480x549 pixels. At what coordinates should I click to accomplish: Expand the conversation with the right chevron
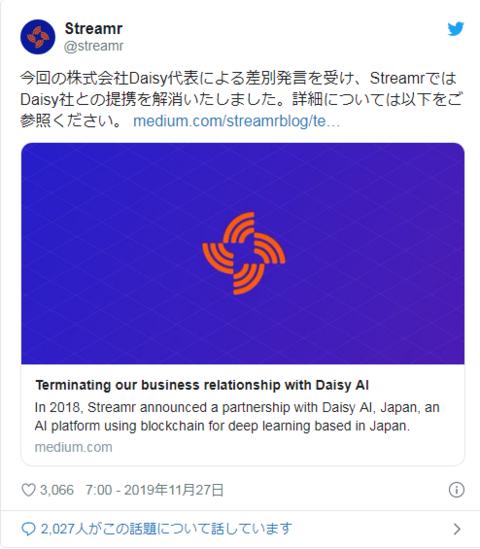coord(457,529)
